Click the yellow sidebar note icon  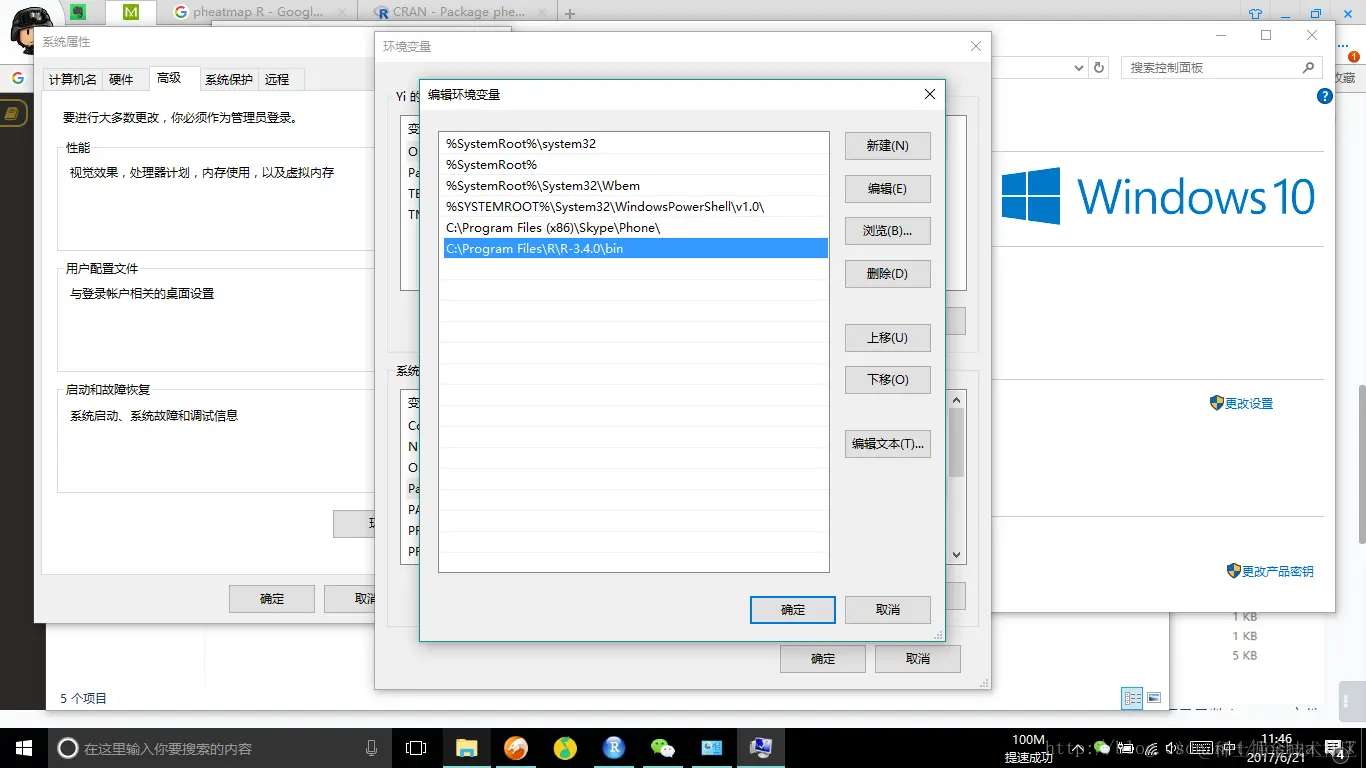pyautogui.click(x=12, y=113)
